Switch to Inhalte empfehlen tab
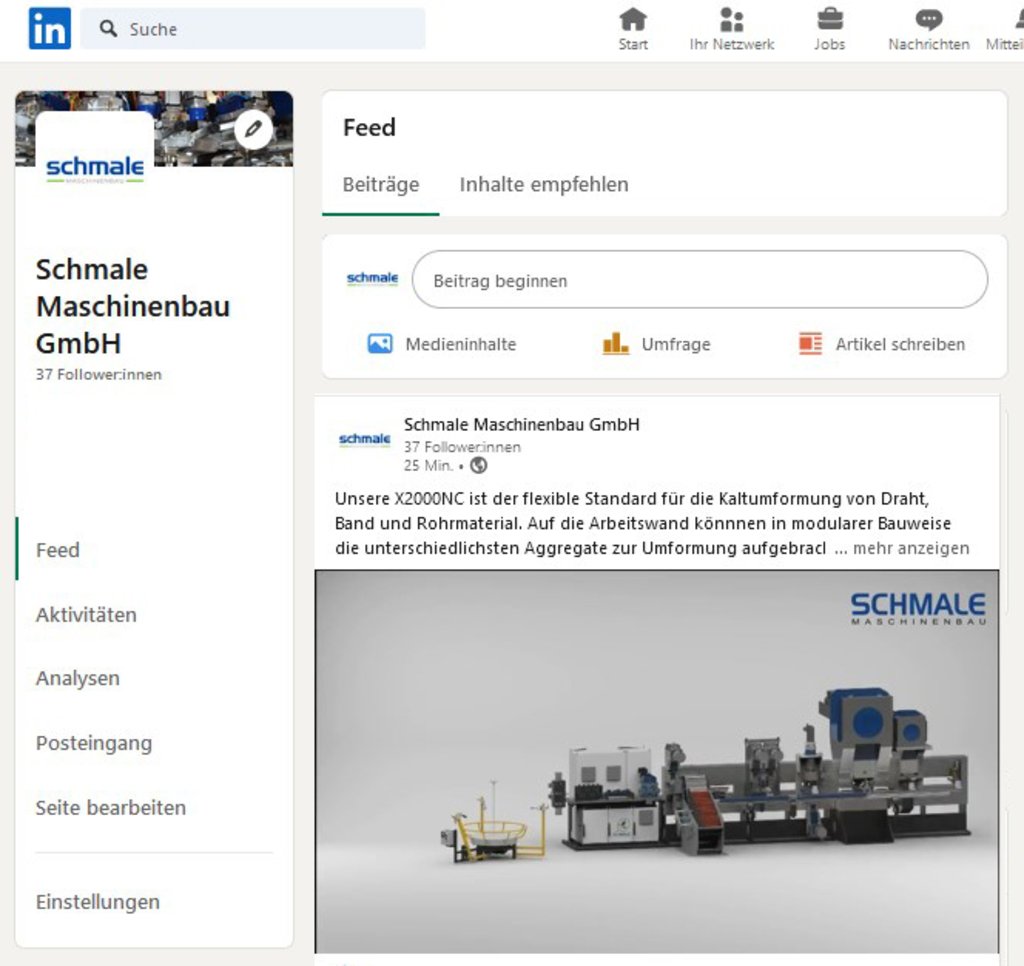Screen dimensions: 1024x966 click(544, 185)
